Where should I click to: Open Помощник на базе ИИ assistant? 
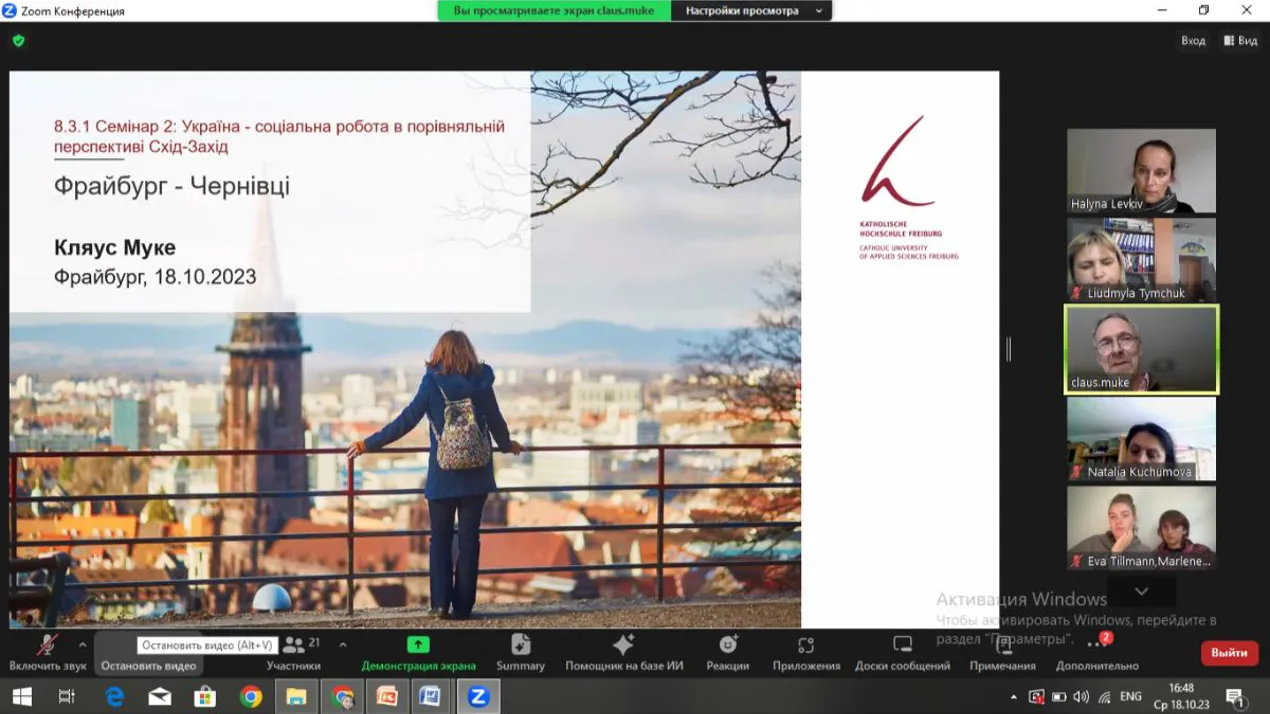coord(624,652)
